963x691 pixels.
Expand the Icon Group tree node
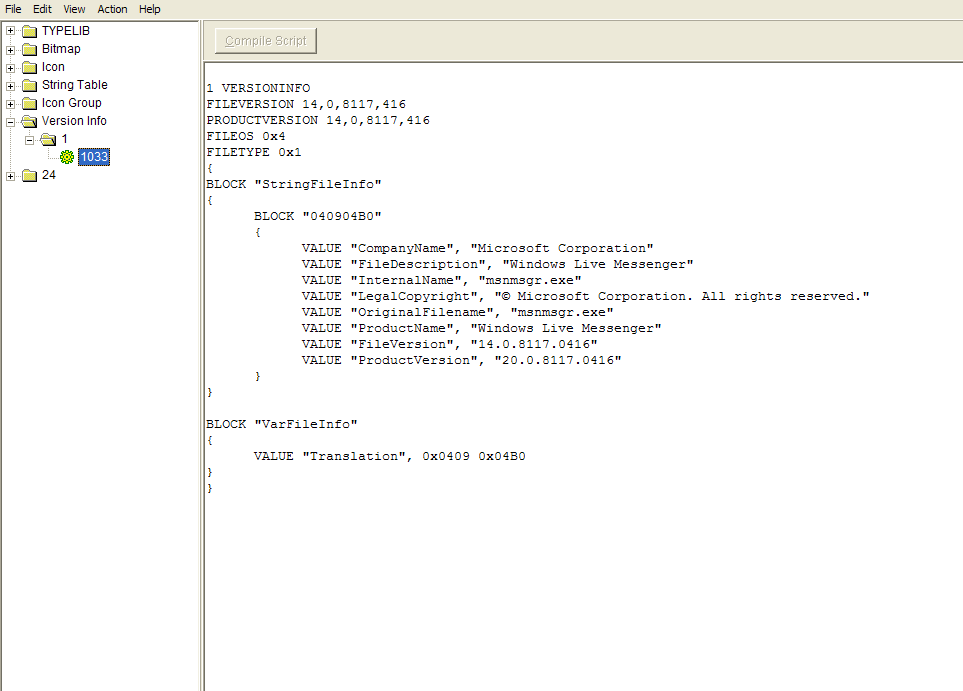[10, 104]
